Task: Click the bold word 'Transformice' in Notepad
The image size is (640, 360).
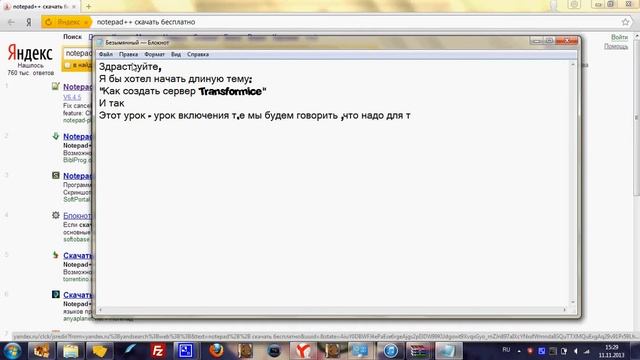Action: pos(230,91)
